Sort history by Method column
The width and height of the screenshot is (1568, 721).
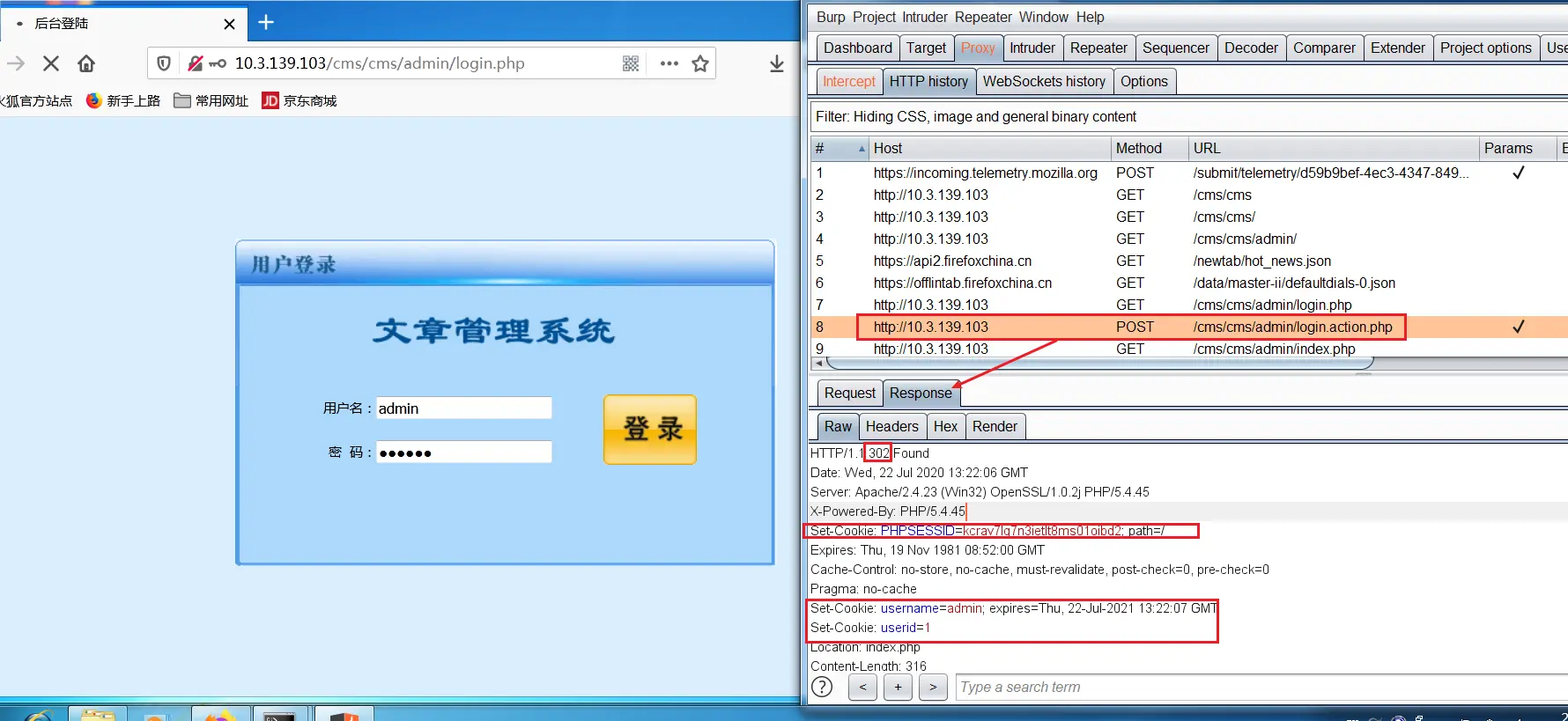(1150, 148)
